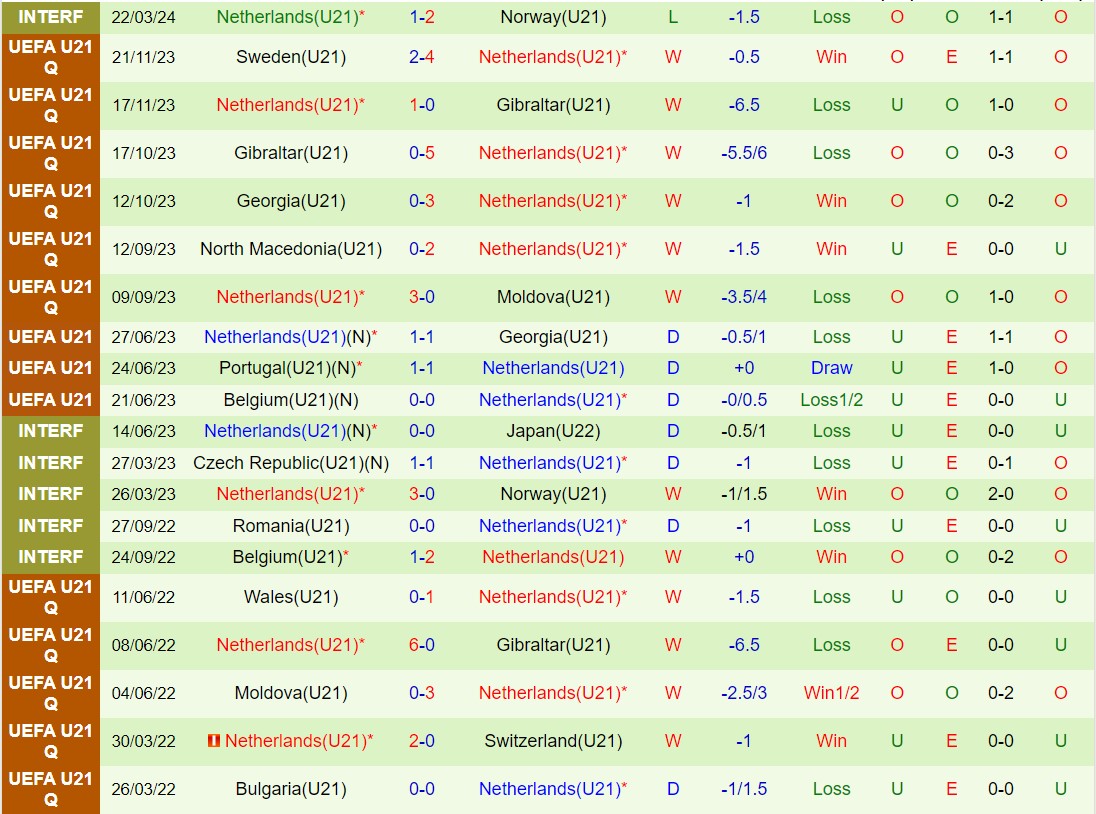
Task: Click the Japan(U22) team name
Action: tap(552, 431)
